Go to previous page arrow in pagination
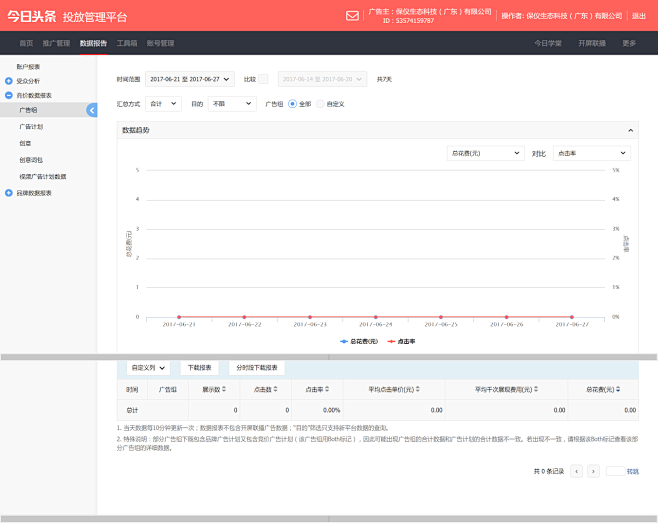658x523 pixels. click(x=577, y=470)
